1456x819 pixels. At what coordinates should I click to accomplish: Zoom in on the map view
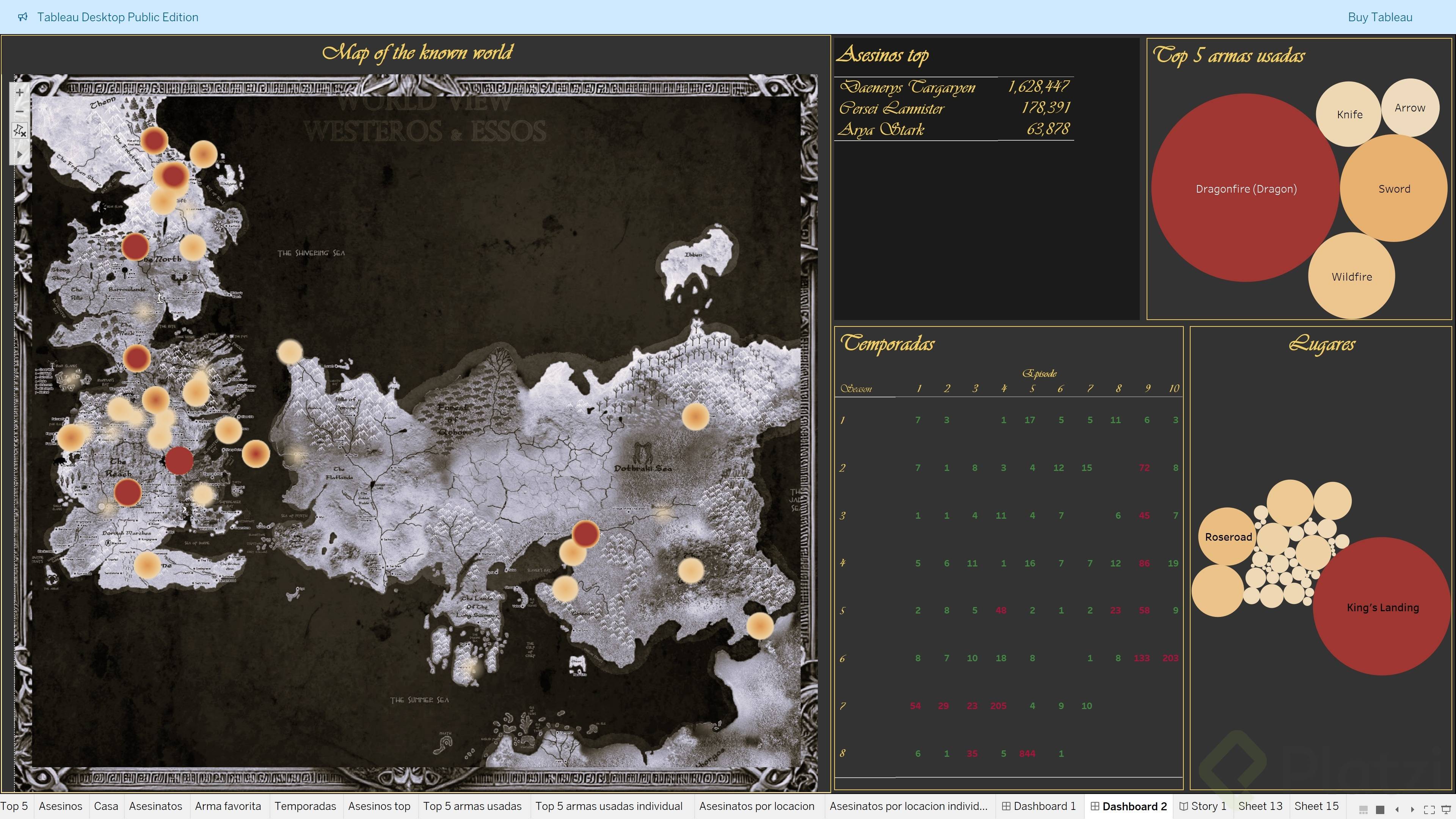pos(20,92)
